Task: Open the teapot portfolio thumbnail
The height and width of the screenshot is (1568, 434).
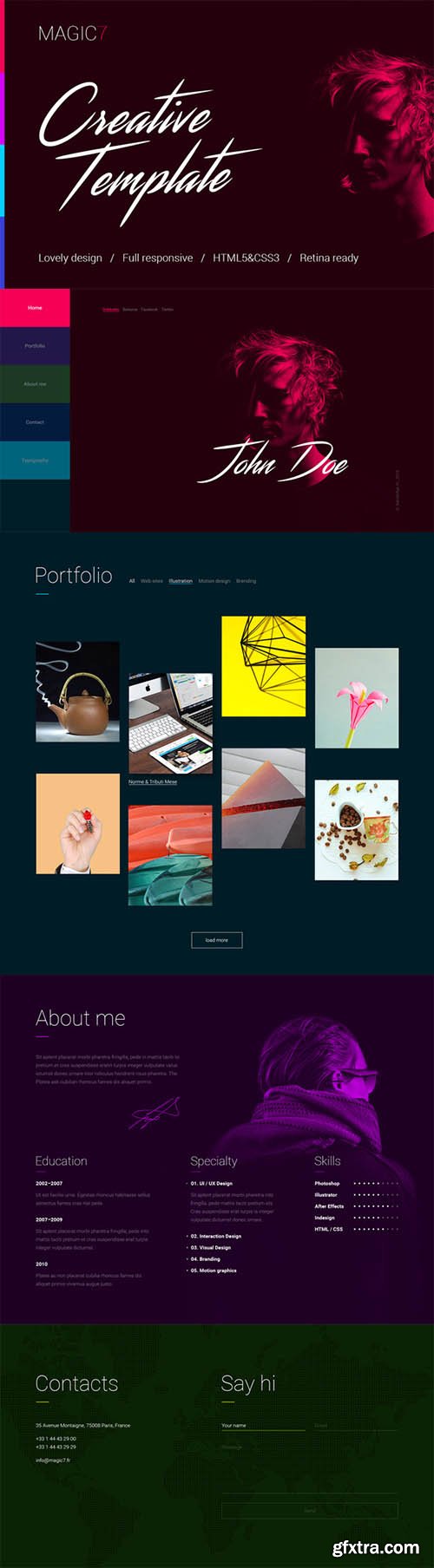Action: [x=77, y=691]
